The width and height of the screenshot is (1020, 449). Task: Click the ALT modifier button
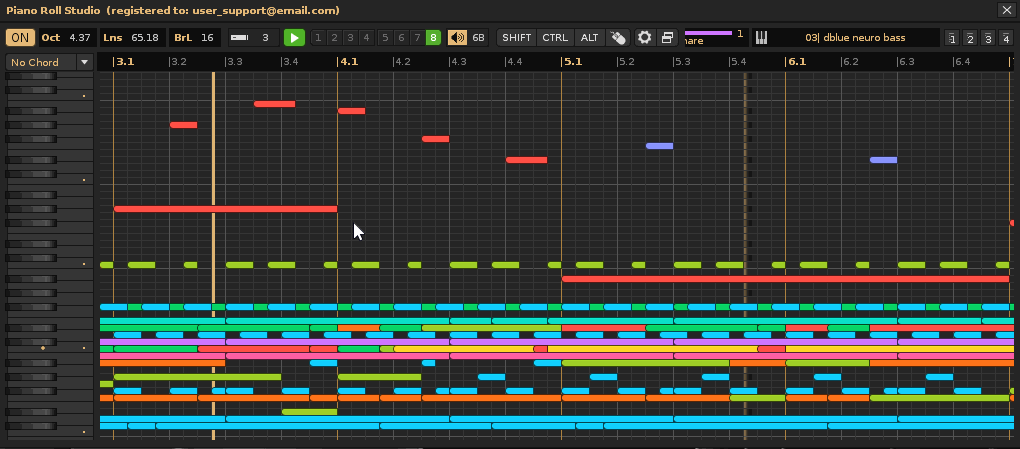coord(590,38)
